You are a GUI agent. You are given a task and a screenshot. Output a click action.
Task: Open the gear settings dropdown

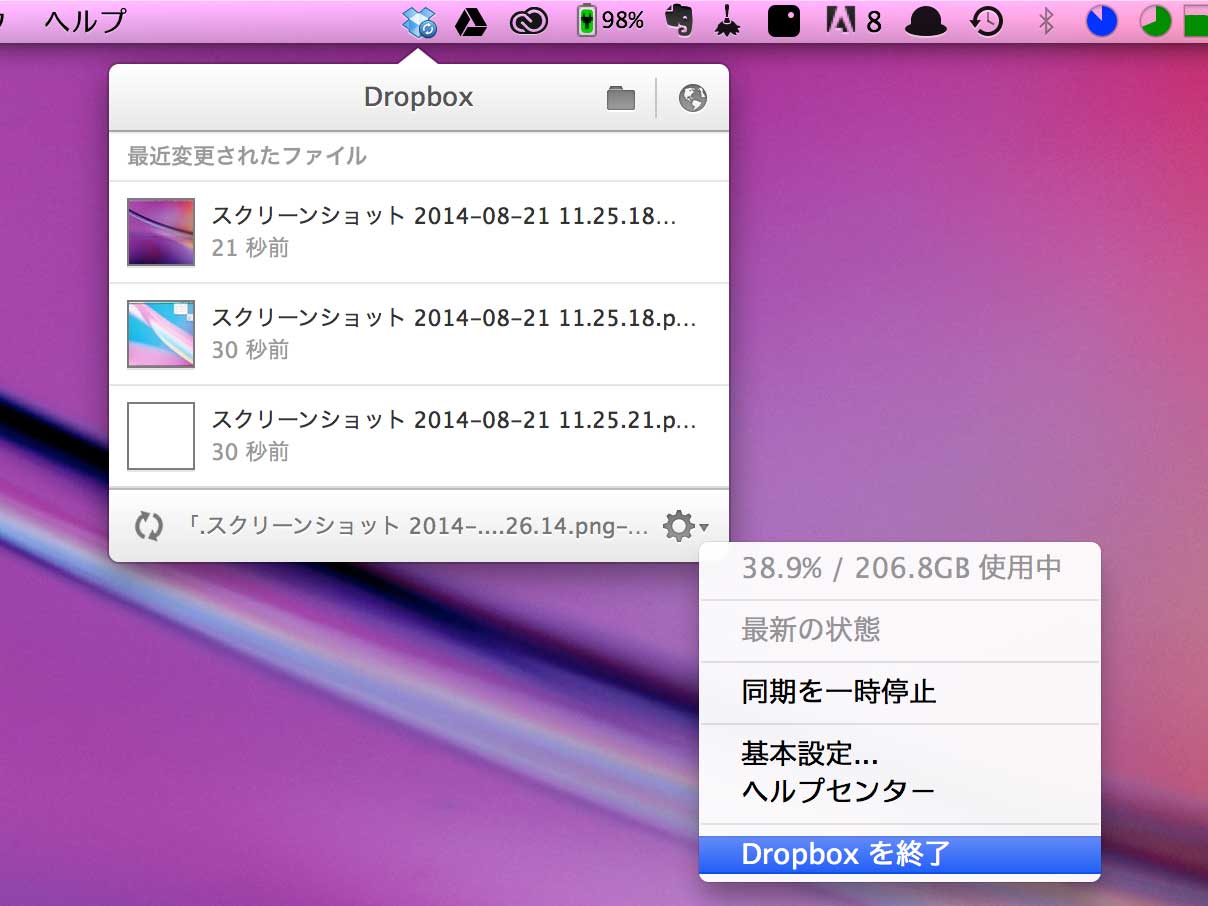[686, 525]
